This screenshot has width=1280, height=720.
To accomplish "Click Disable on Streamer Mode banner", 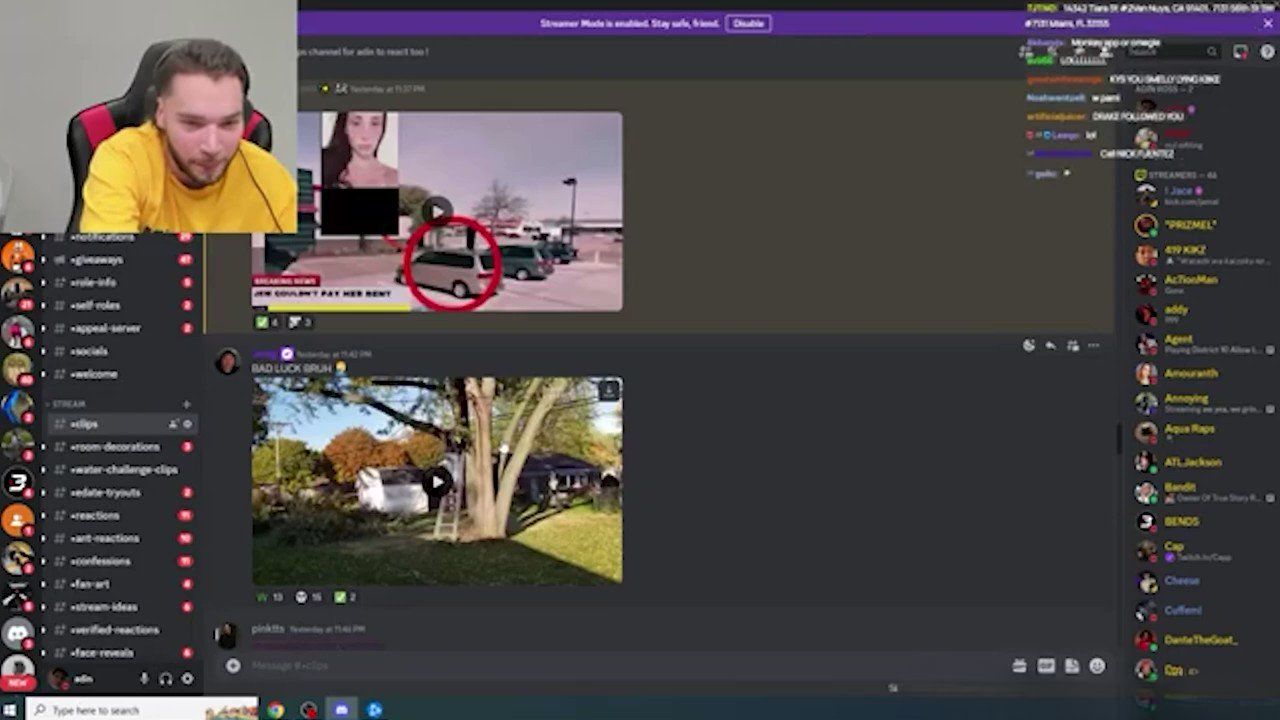I will pyautogui.click(x=748, y=23).
